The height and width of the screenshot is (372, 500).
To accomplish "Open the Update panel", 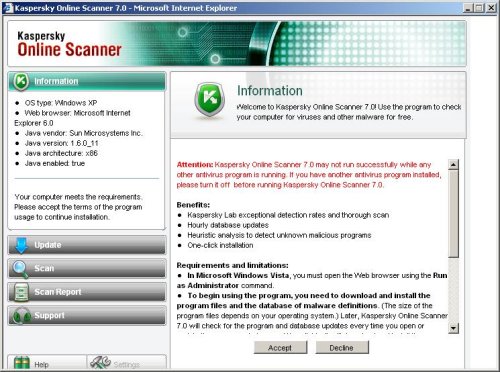I will (87, 245).
